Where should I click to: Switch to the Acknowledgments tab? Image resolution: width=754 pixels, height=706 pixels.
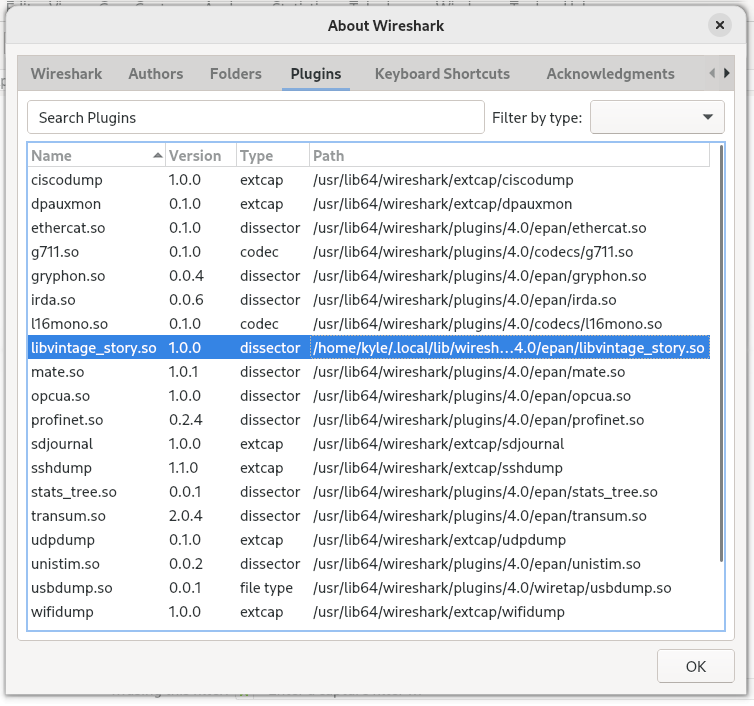coord(610,74)
